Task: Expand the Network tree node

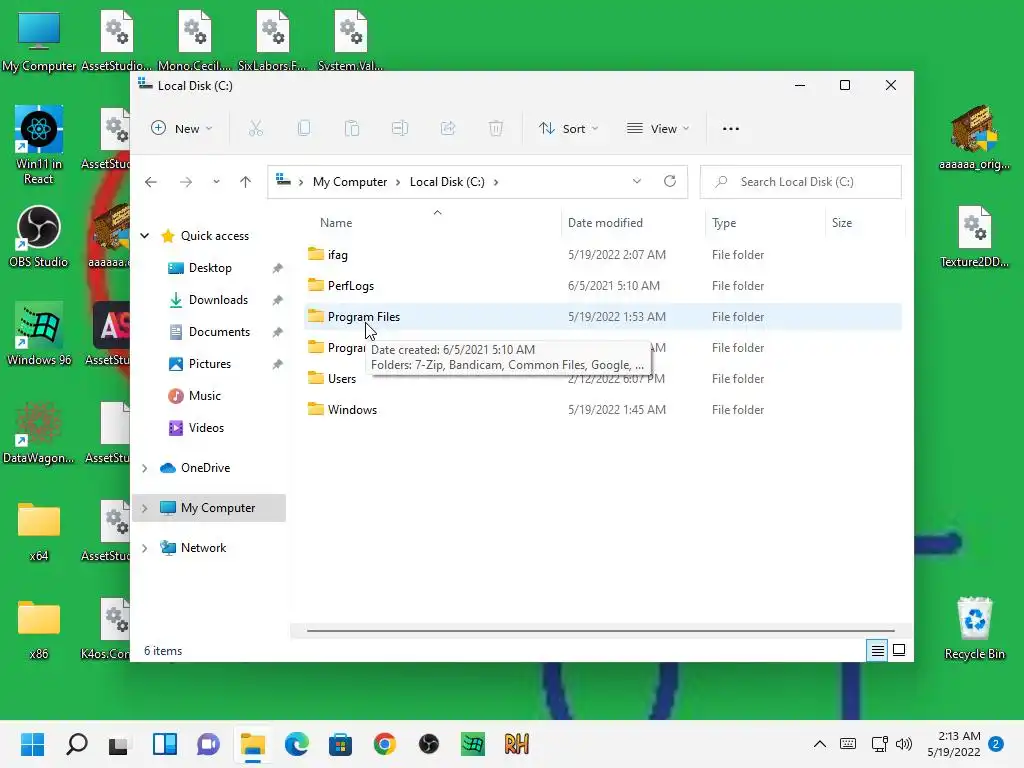Action: tap(145, 548)
